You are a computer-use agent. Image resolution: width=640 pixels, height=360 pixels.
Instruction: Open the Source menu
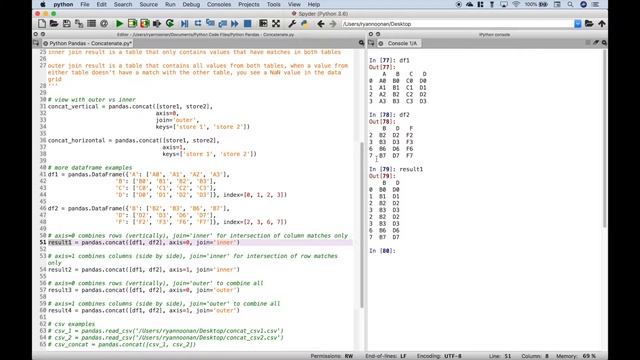[x=149, y=4]
